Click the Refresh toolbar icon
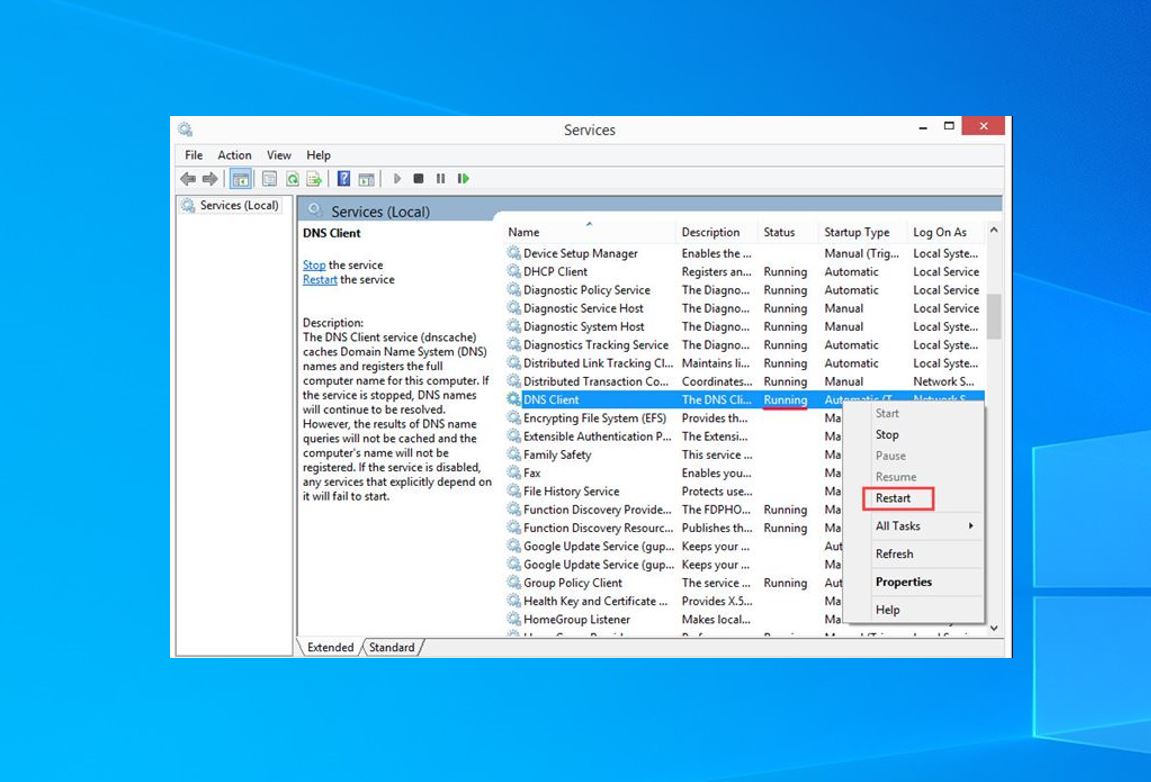The width and height of the screenshot is (1151, 782). pos(293,179)
